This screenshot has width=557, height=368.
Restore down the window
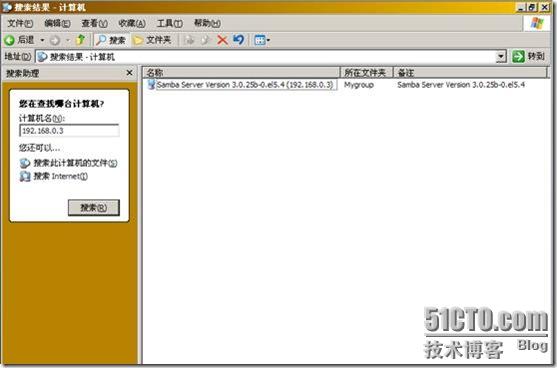pos(532,7)
